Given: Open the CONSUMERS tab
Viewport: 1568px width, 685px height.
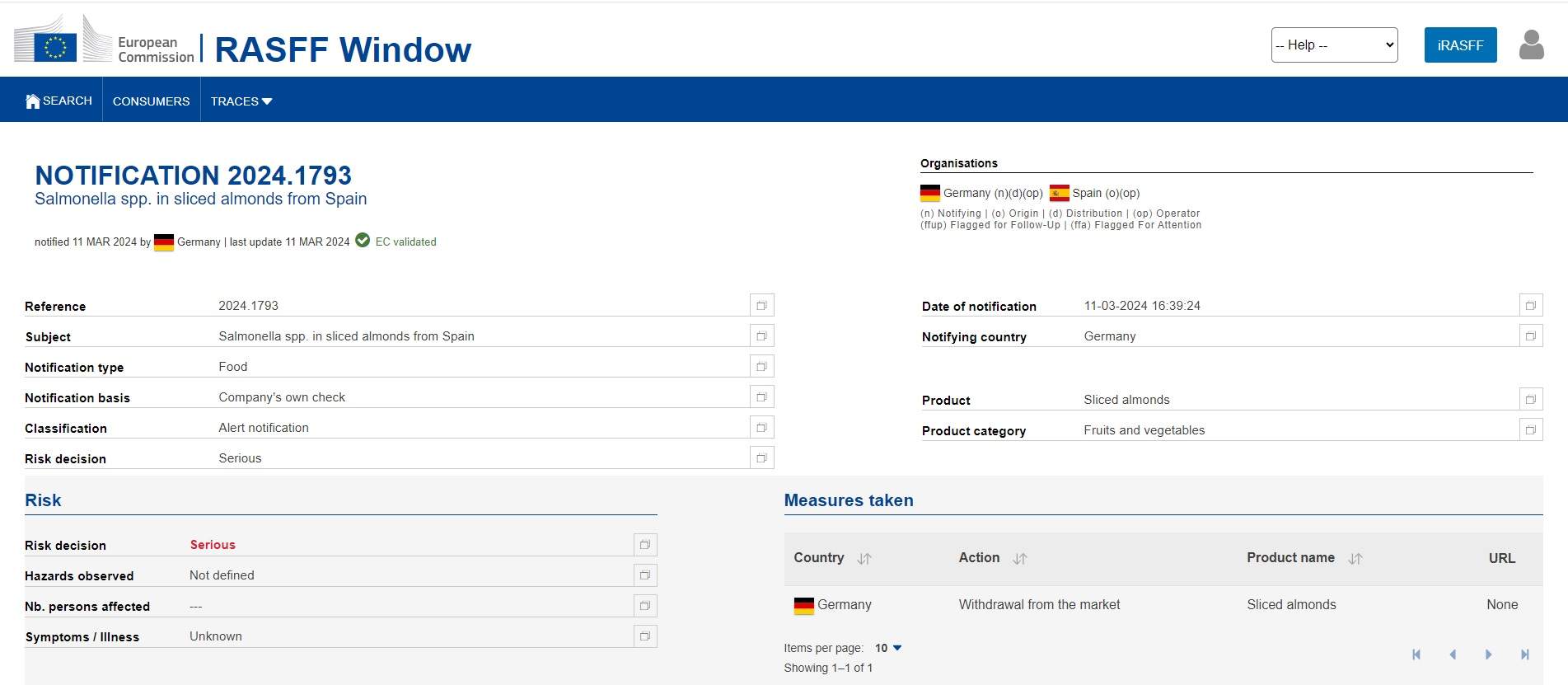Looking at the screenshot, I should coord(152,101).
